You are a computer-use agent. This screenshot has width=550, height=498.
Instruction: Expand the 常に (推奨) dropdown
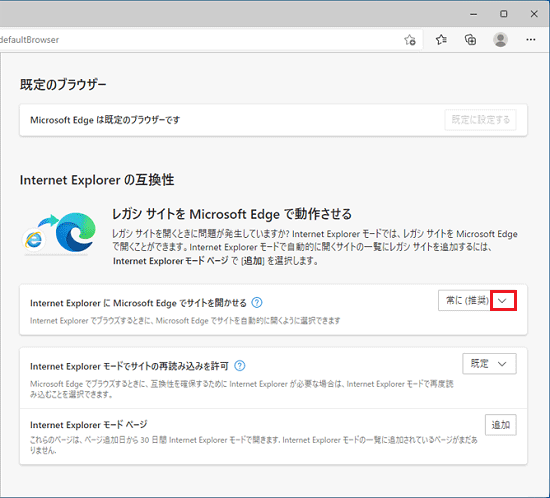(x=477, y=301)
